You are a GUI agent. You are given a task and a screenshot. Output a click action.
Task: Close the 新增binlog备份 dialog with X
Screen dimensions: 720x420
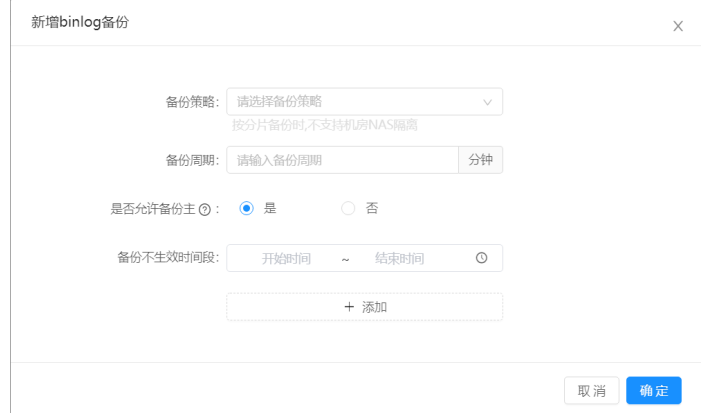(x=677, y=26)
